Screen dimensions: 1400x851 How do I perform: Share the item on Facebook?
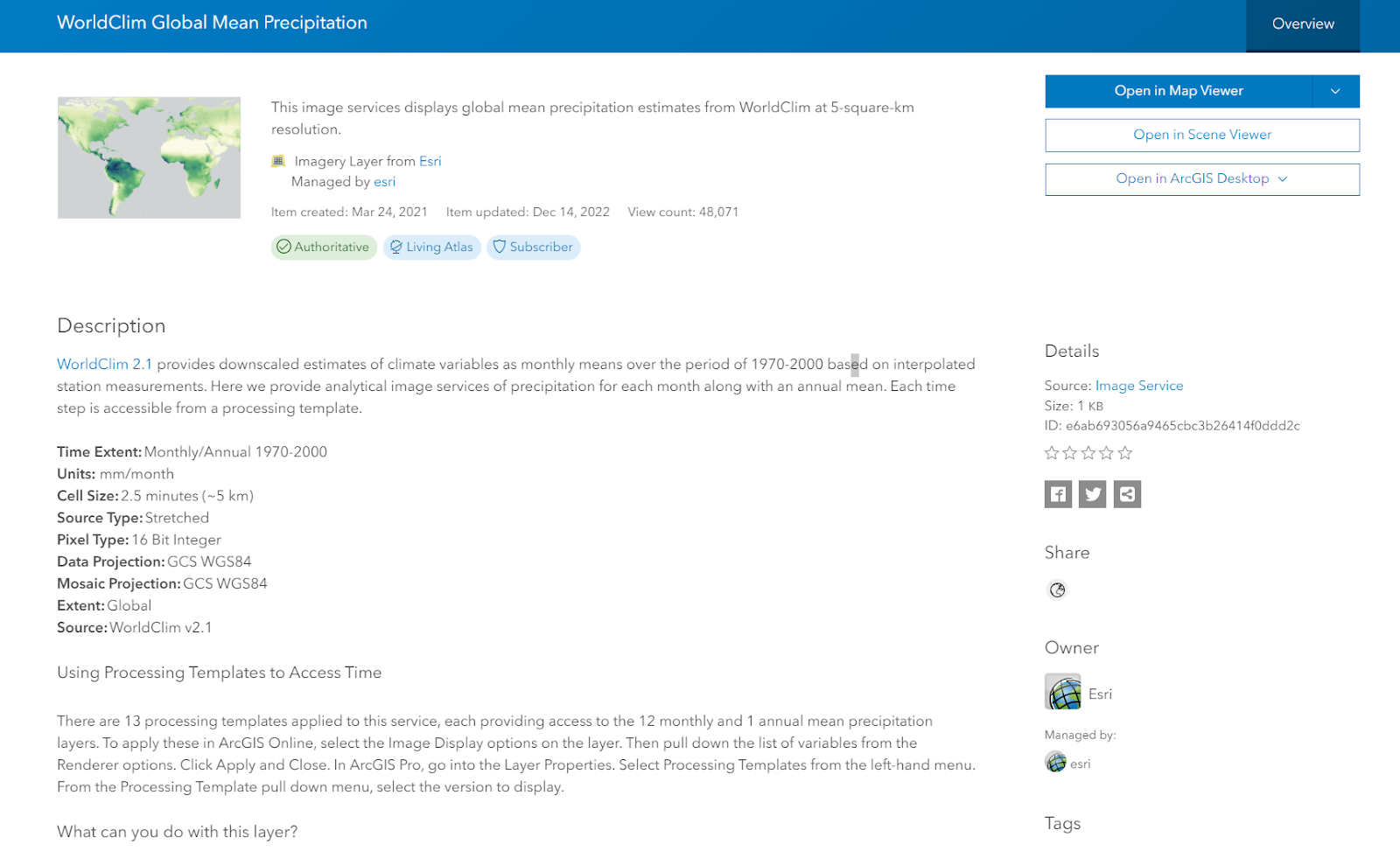[x=1058, y=494]
